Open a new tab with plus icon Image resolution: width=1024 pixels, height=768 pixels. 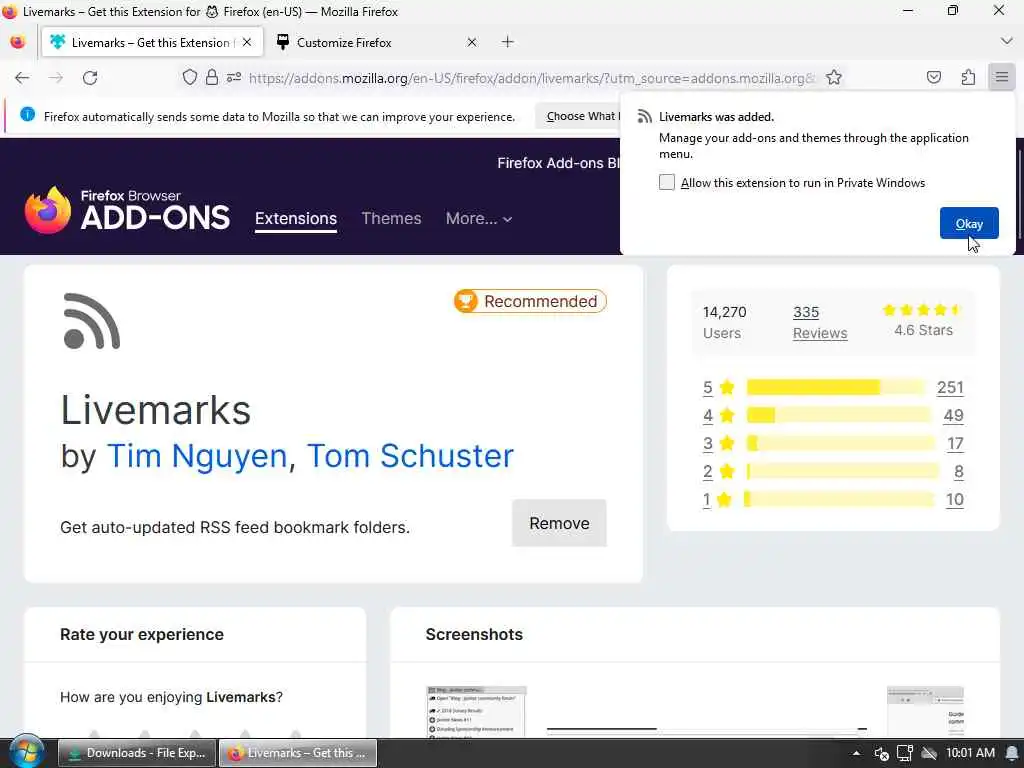click(507, 42)
